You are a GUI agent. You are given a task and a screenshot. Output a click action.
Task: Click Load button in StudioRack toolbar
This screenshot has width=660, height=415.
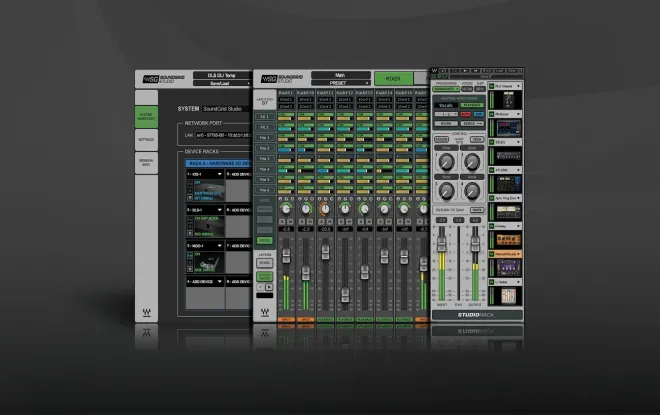(x=499, y=71)
